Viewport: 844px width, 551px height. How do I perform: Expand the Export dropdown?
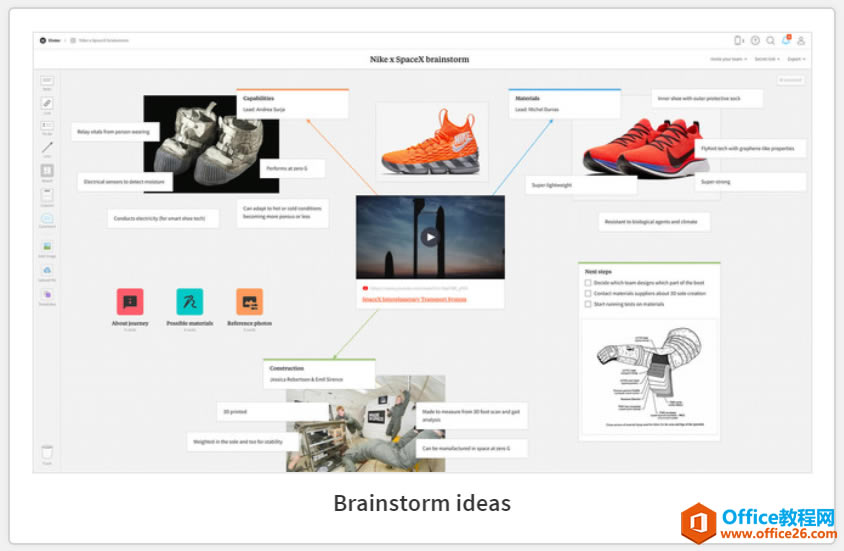point(797,59)
